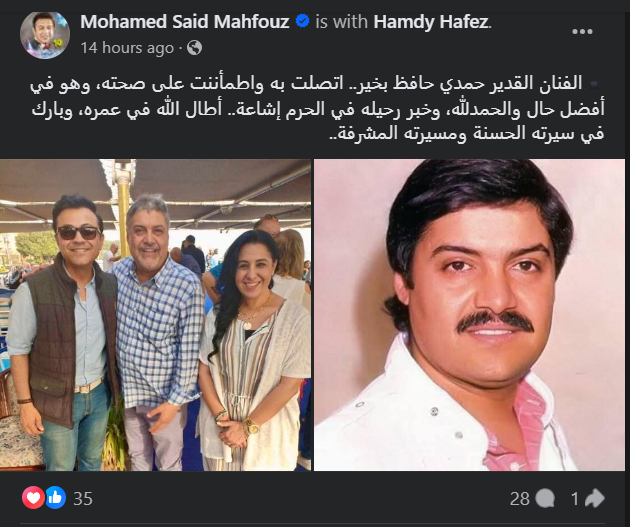Click the share arrow icon
Screen dimensions: 630x527
pos(595,498)
